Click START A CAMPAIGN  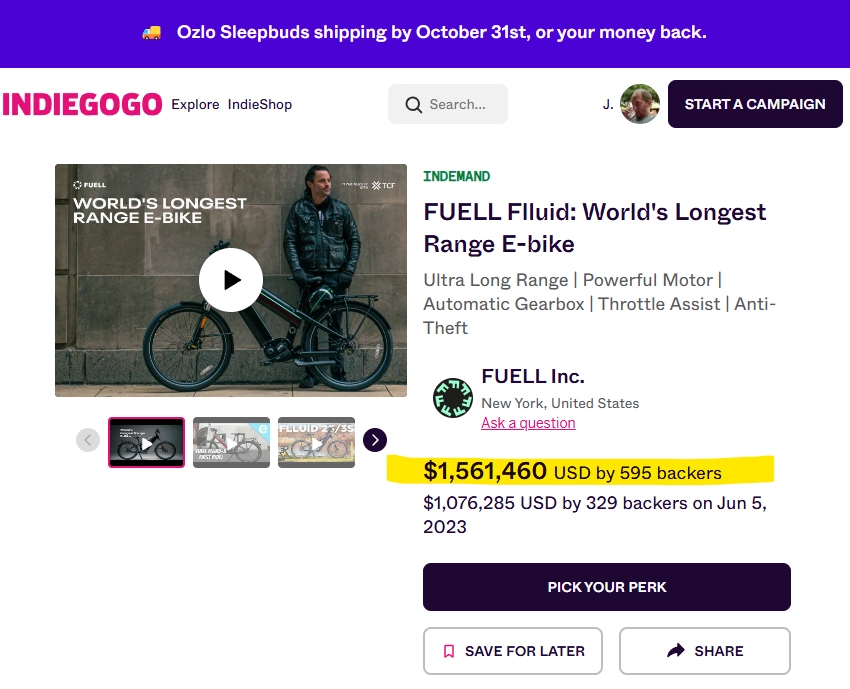pyautogui.click(x=755, y=104)
